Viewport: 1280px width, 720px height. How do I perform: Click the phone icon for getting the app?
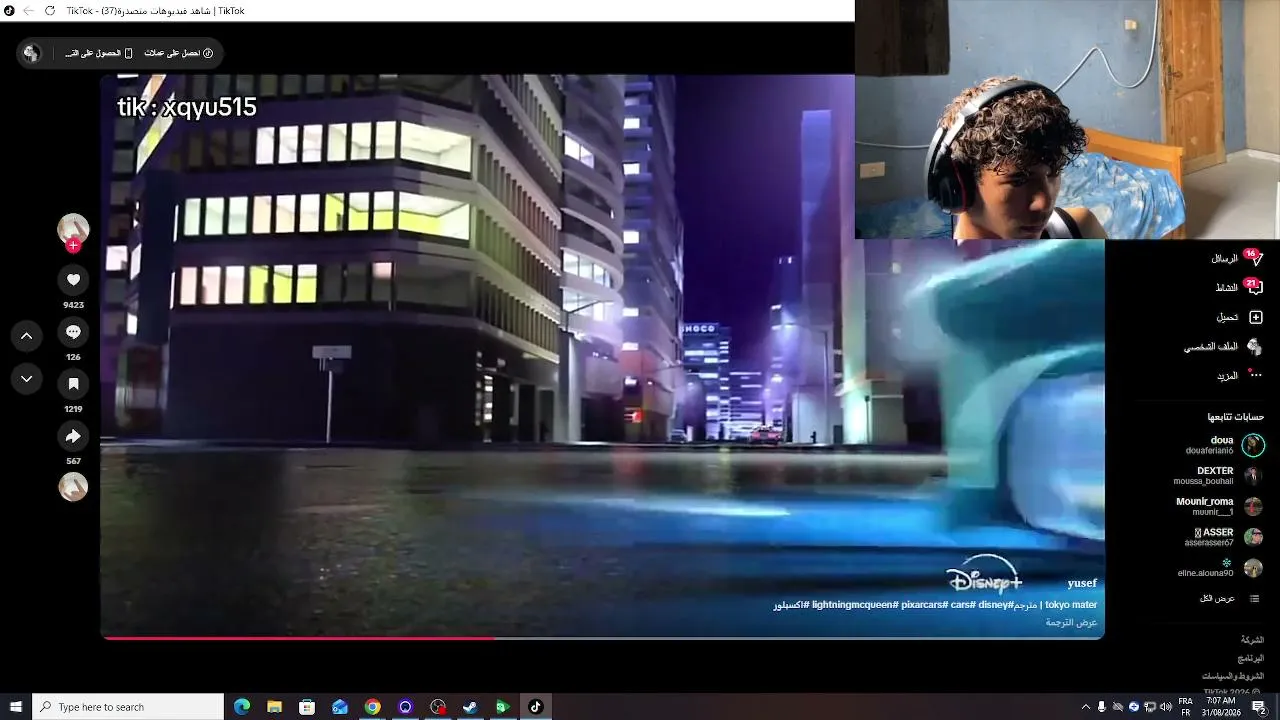(x=128, y=53)
